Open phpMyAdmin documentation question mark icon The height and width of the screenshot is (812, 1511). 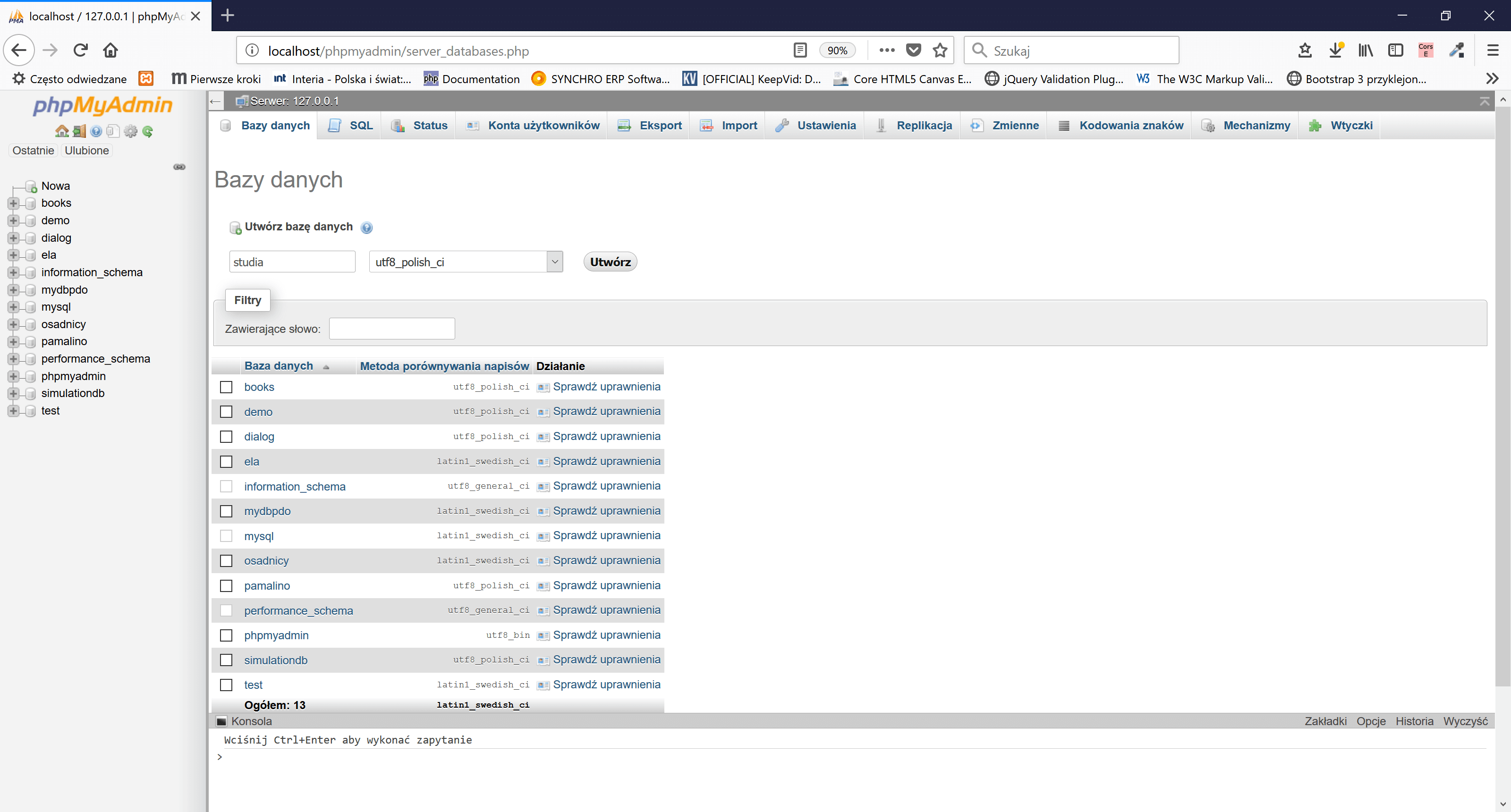pos(96,131)
